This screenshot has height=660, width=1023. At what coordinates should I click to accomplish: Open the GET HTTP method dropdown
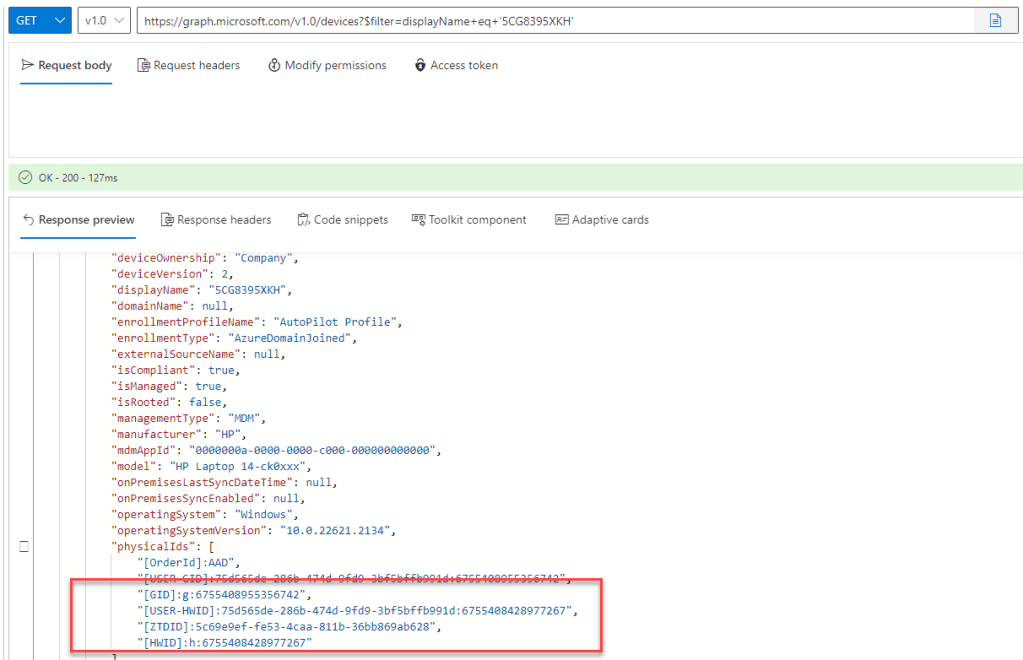tap(40, 20)
